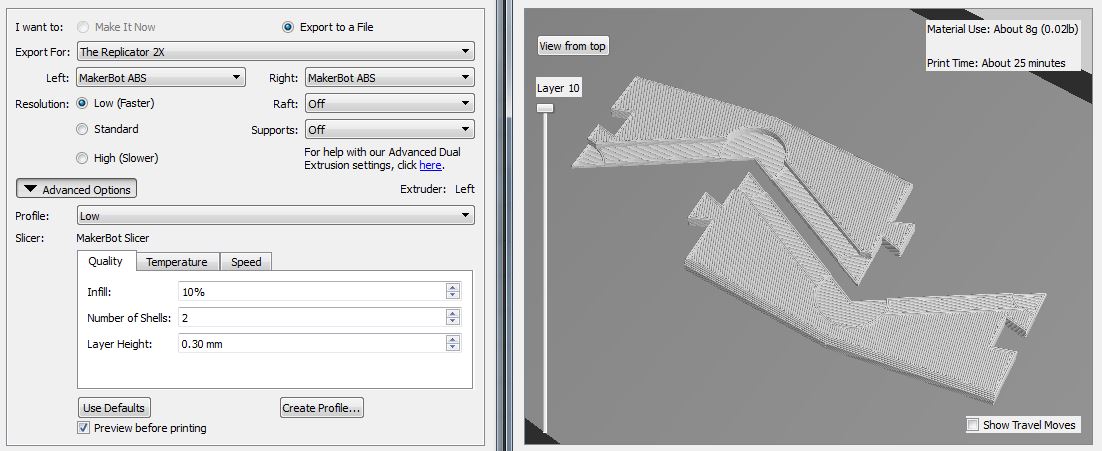Enable Show Travel Moves checkbox
1102x451 pixels.
(973, 424)
